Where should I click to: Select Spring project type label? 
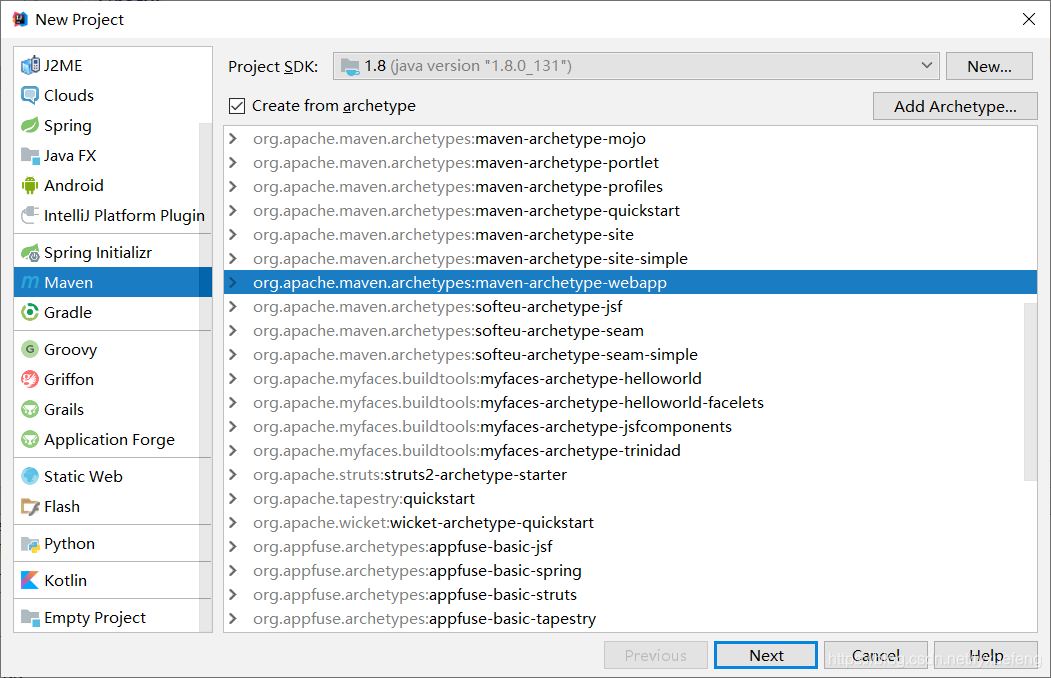click(x=68, y=126)
